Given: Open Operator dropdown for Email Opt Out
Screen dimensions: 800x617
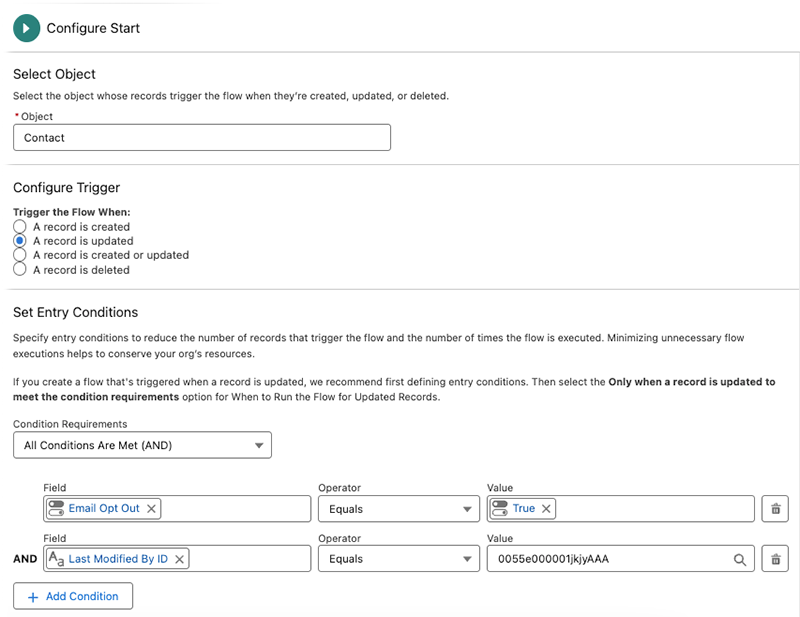Looking at the screenshot, I should tap(398, 509).
